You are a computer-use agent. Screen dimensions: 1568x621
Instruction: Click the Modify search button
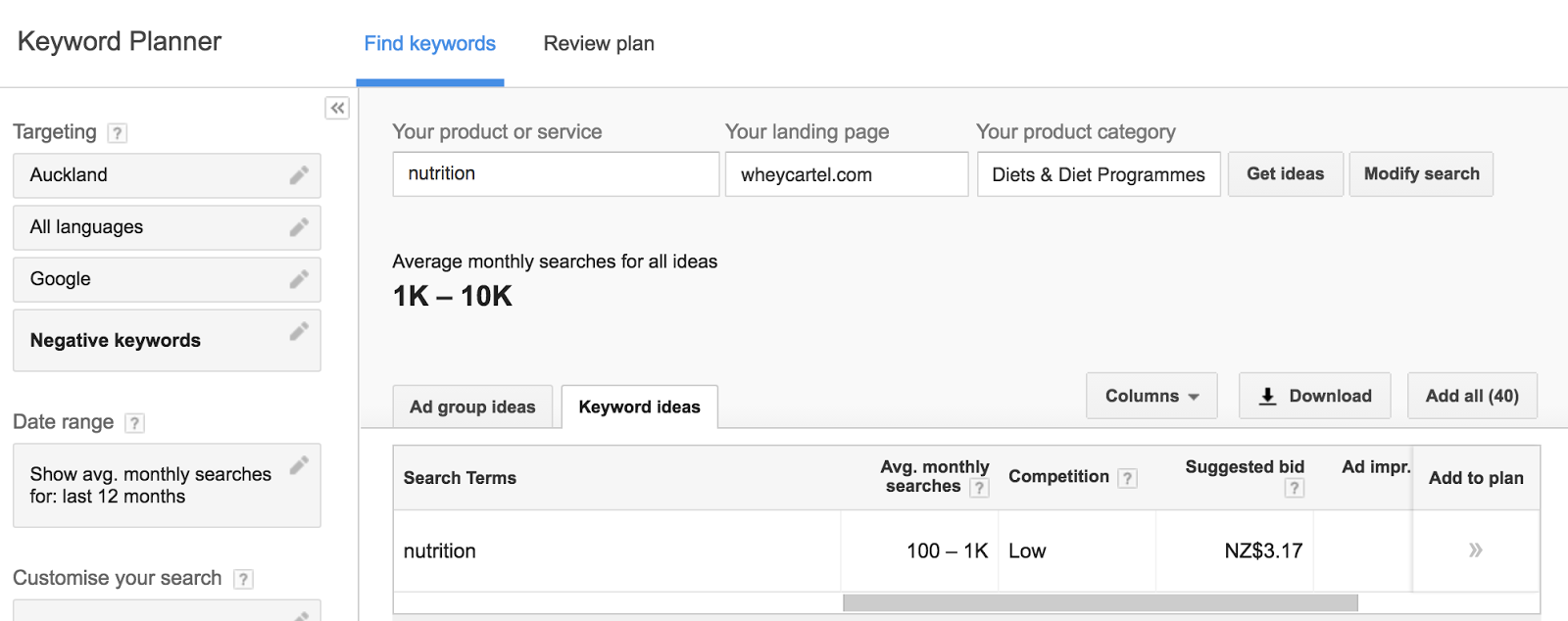coord(1421,174)
